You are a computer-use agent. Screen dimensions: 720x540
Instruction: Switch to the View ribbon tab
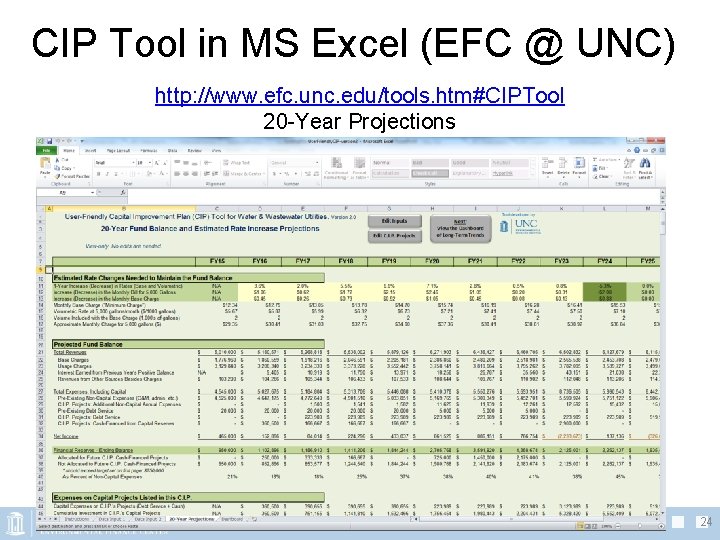tap(216, 150)
